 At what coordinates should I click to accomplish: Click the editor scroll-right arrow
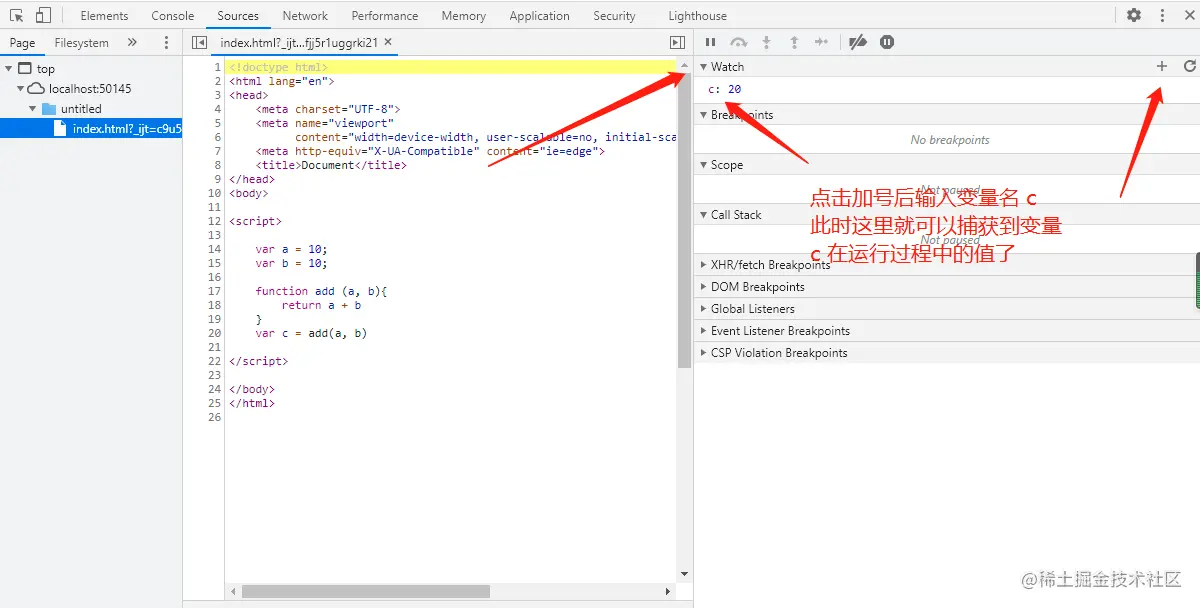click(x=669, y=591)
